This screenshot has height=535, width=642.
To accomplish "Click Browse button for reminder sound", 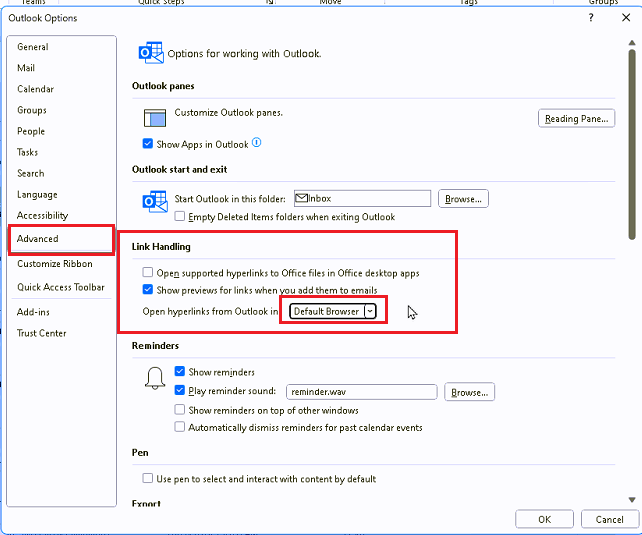I will (x=470, y=392).
